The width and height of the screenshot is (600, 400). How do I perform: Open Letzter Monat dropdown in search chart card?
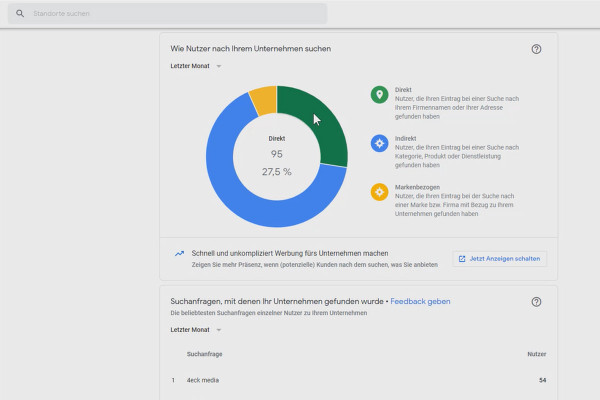196,66
